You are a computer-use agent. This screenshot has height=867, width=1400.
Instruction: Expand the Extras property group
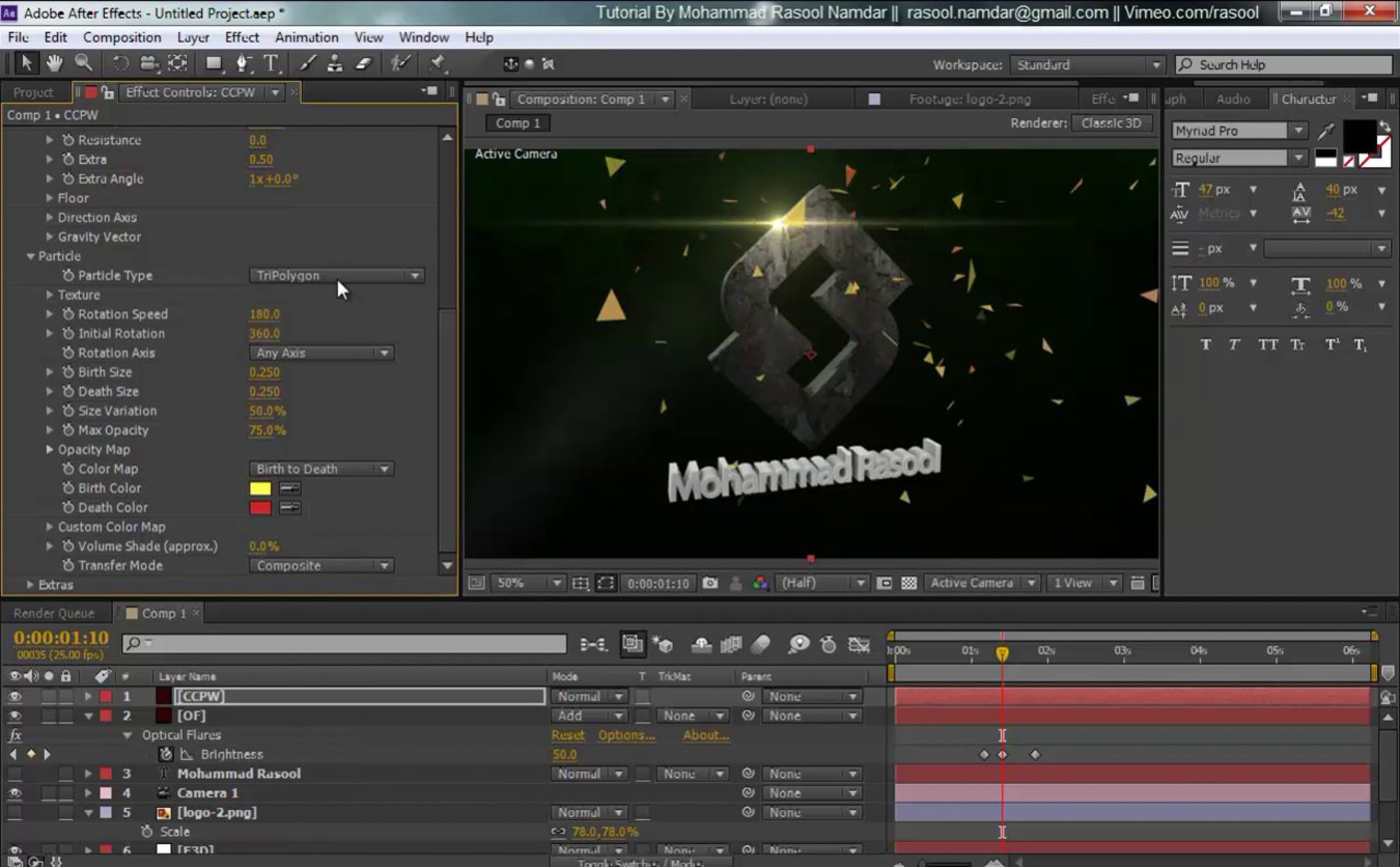(30, 585)
